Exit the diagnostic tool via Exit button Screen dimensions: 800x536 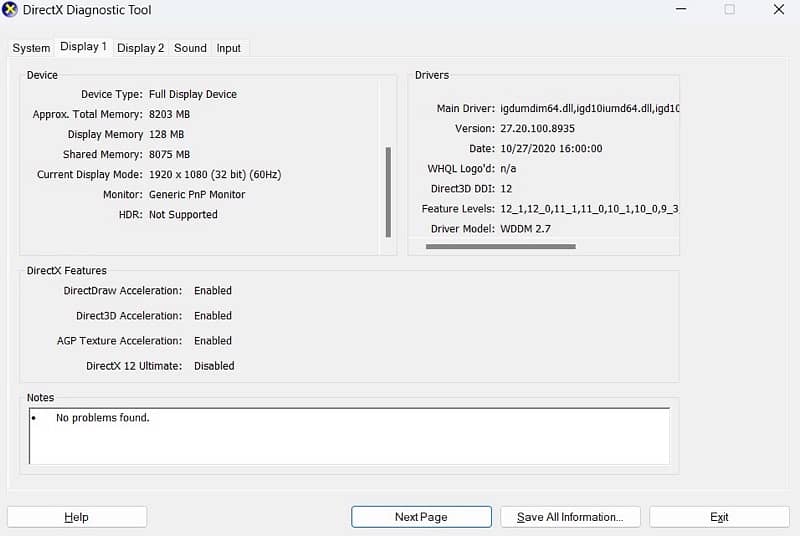(x=719, y=517)
